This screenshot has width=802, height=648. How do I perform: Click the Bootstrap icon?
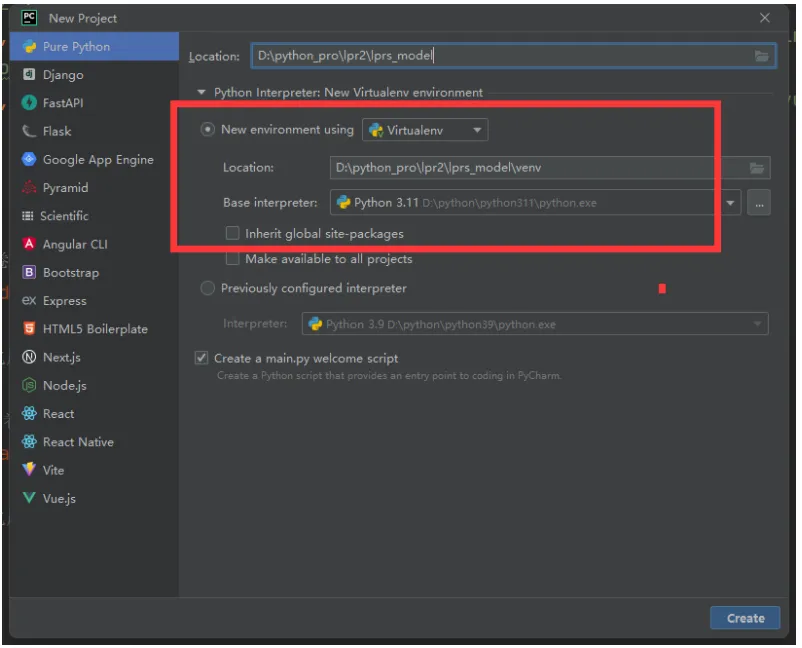[29, 273]
